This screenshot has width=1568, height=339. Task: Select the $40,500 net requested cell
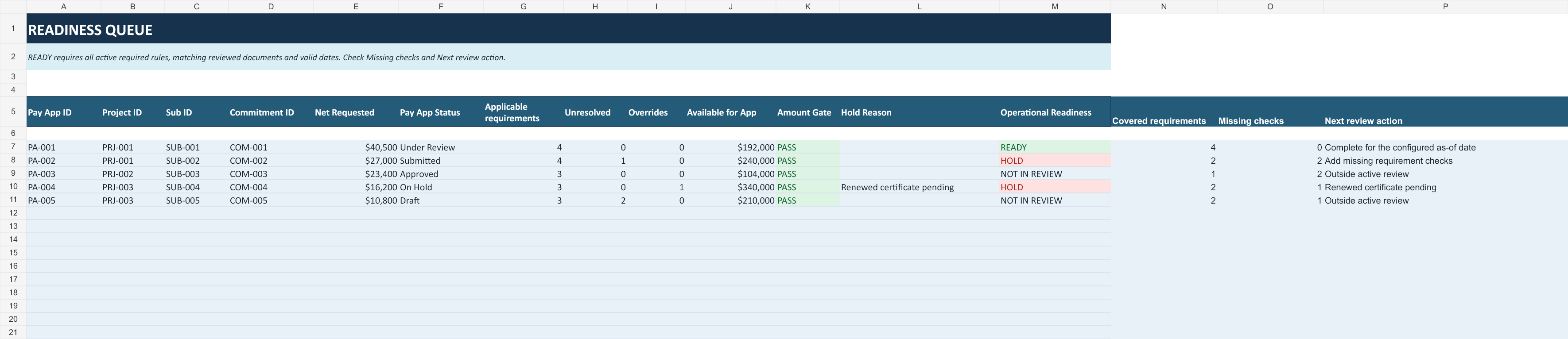(x=356, y=147)
